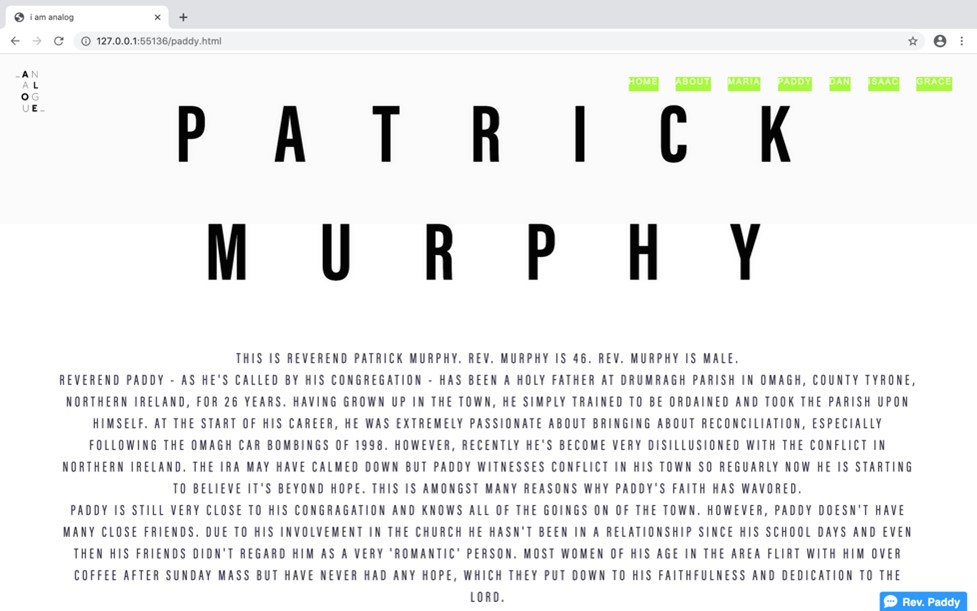The image size is (977, 611).
Task: Reload the current page
Action: [x=59, y=41]
